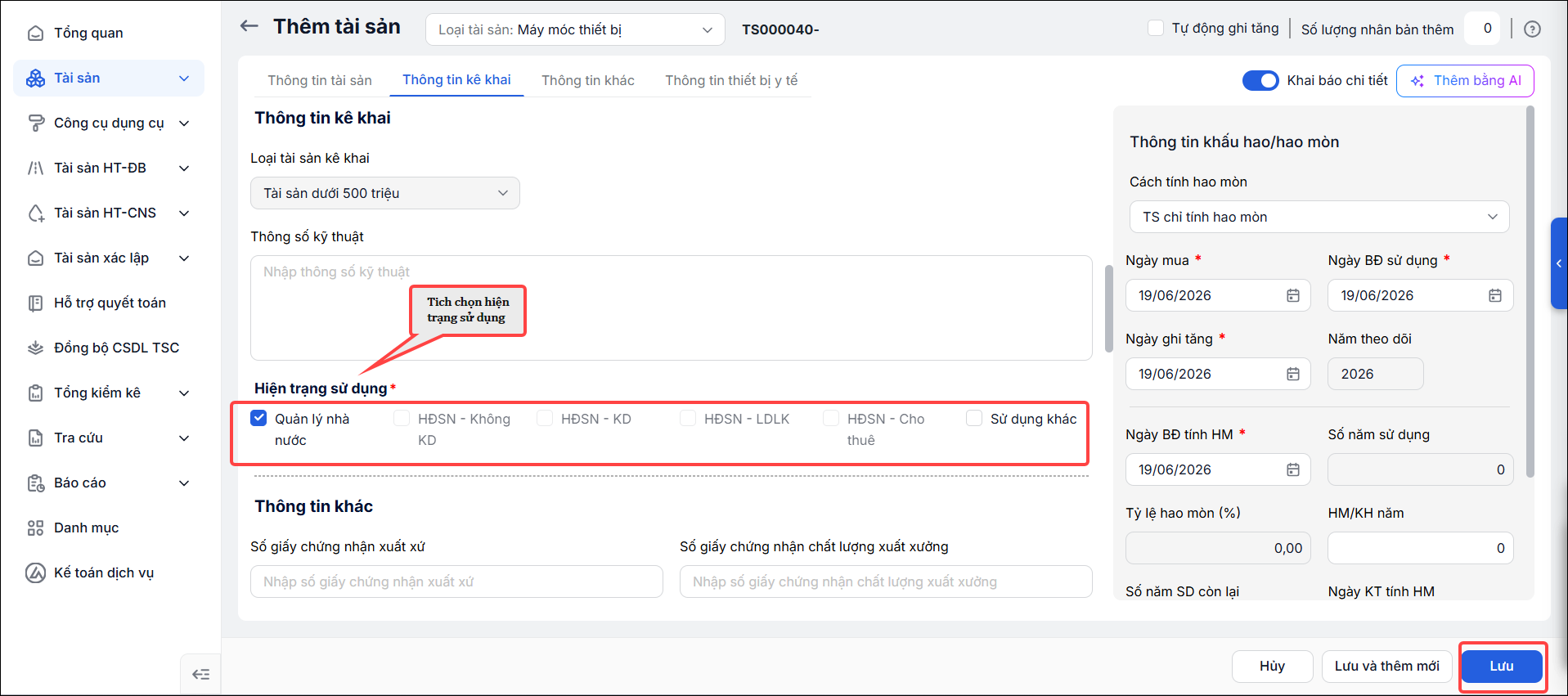This screenshot has width=1568, height=696.
Task: Open the calendar icon in Ngày mua
Action: [x=1293, y=295]
